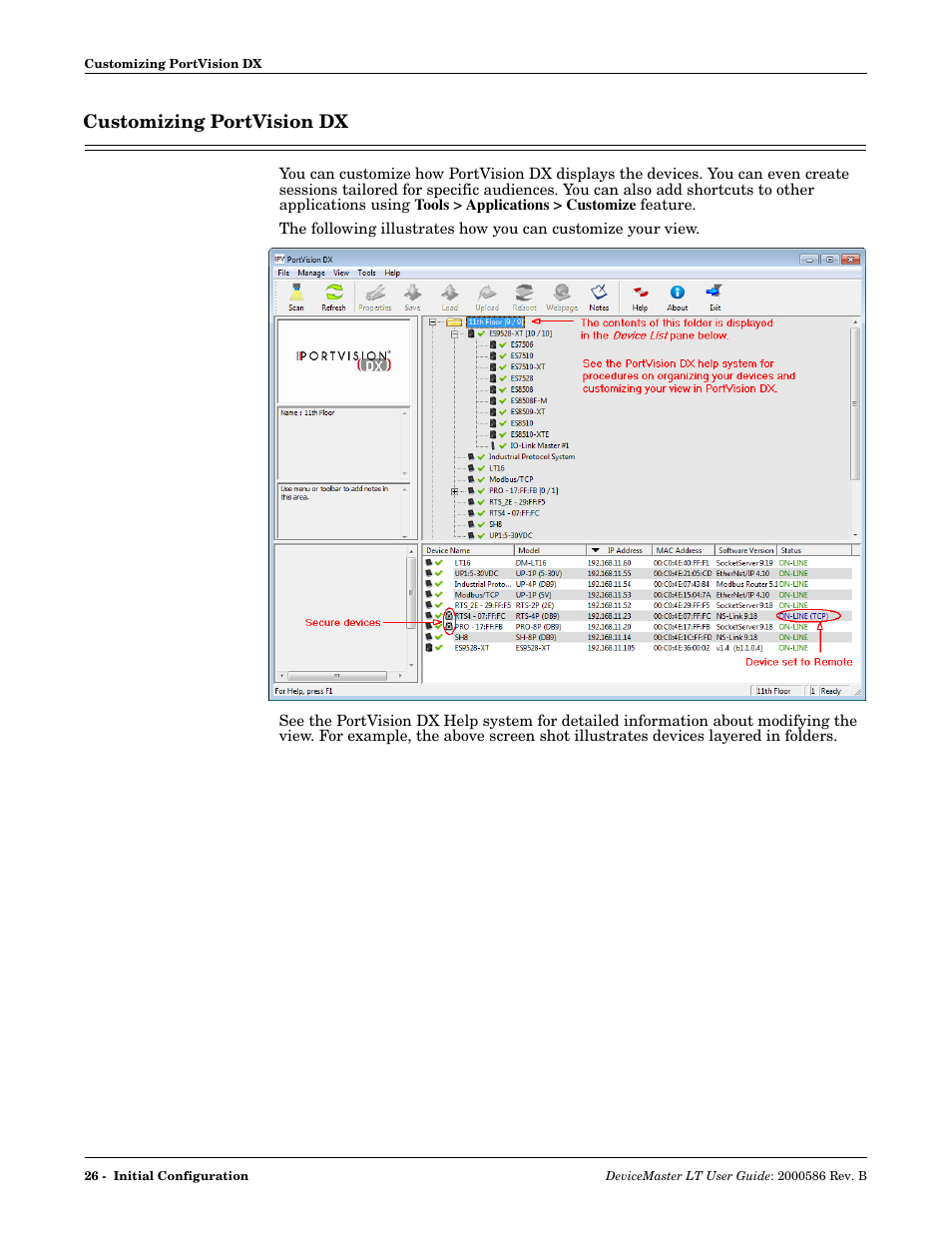Click the PRO - 17:FF:FB device icon in list
Viewport: 952px width, 1233px height.
(x=429, y=627)
